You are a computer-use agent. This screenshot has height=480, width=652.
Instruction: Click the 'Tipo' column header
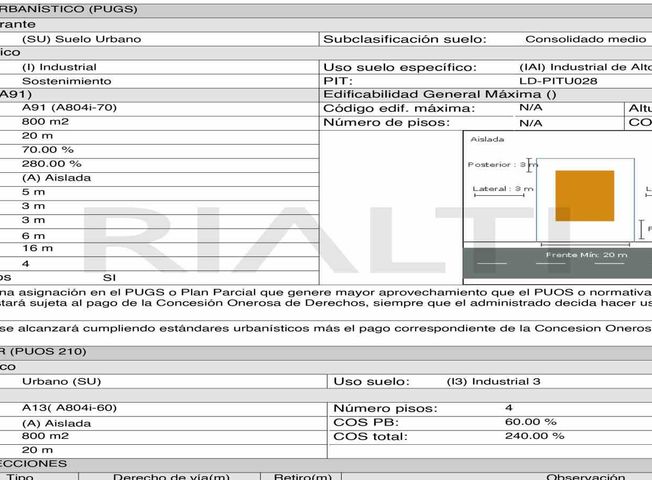20,476
